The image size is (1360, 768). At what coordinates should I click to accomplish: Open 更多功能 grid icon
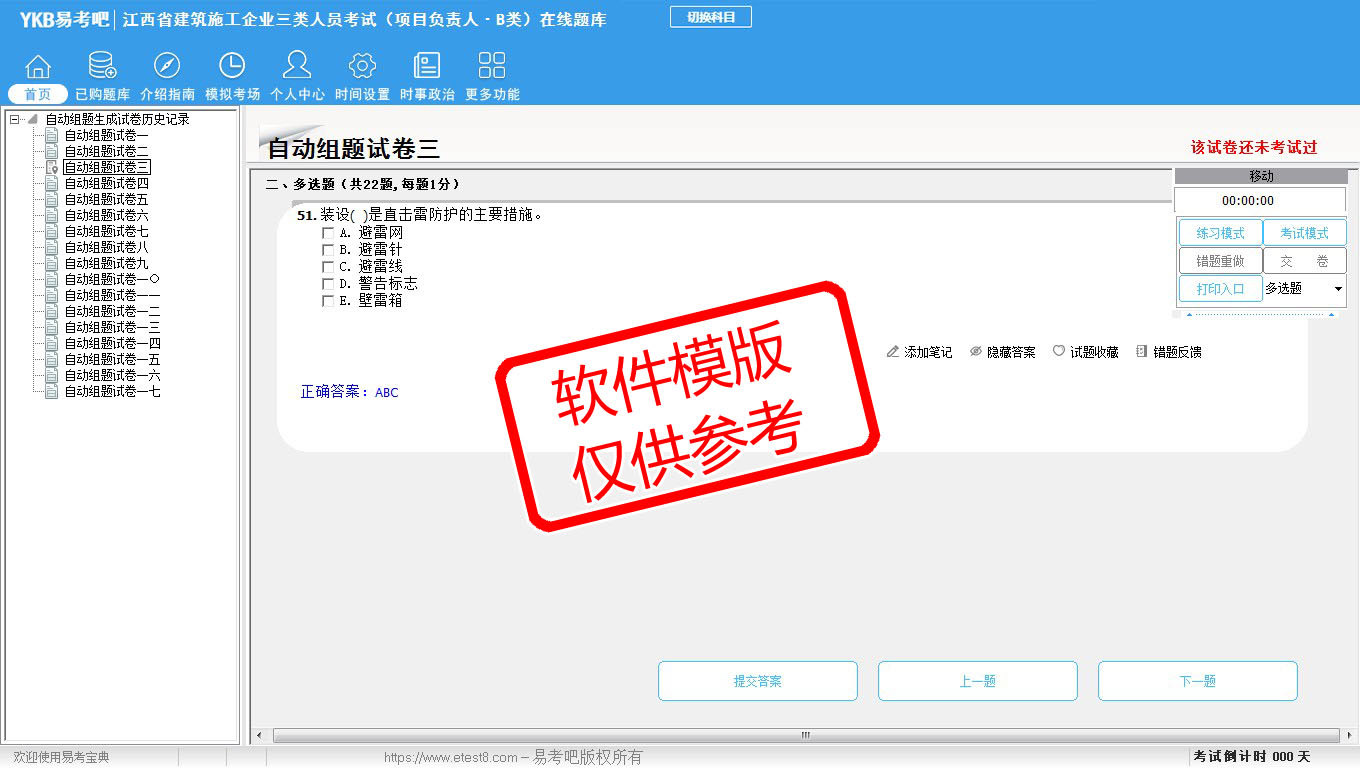point(492,67)
